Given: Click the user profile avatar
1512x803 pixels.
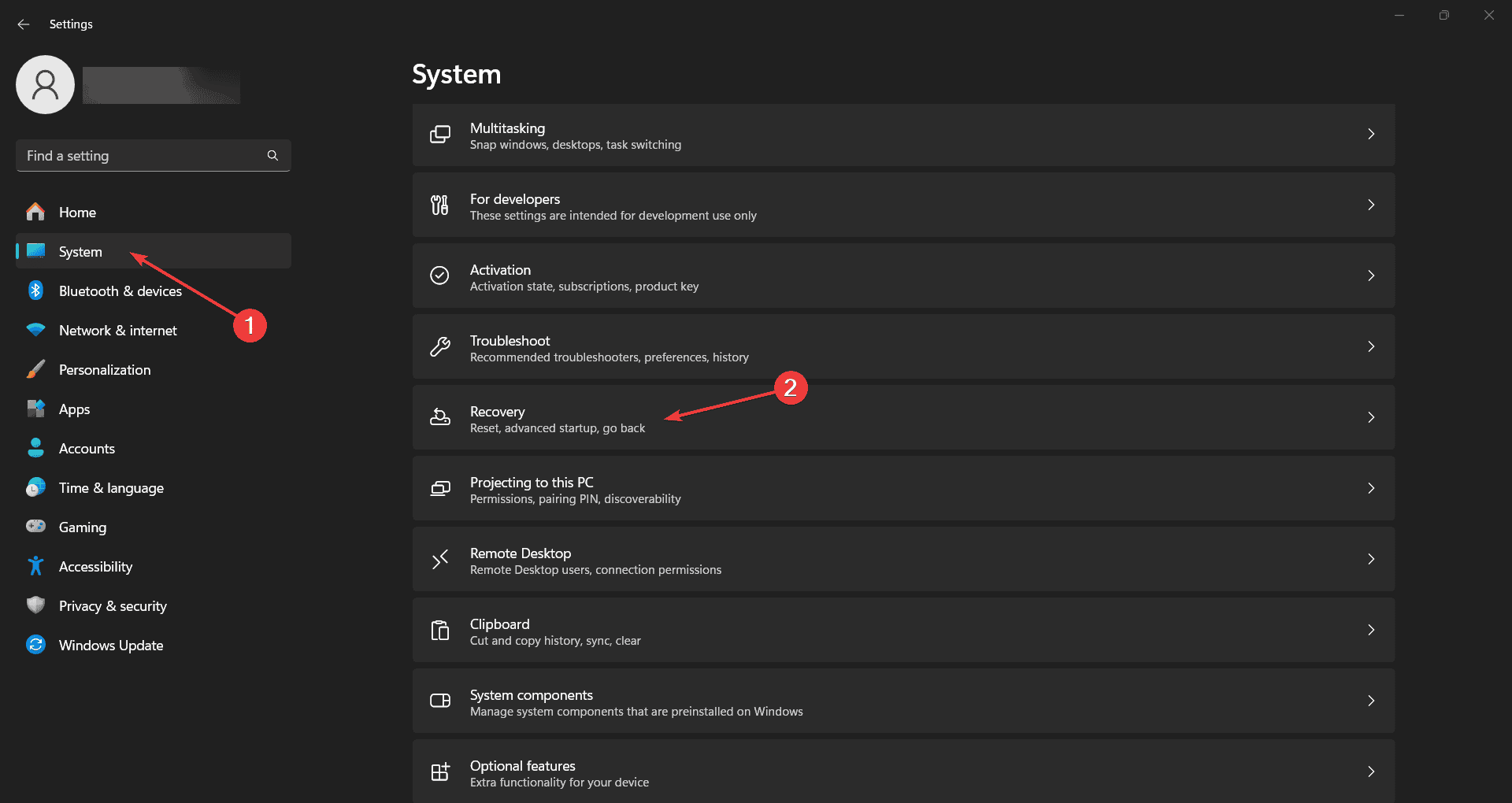Looking at the screenshot, I should [46, 84].
